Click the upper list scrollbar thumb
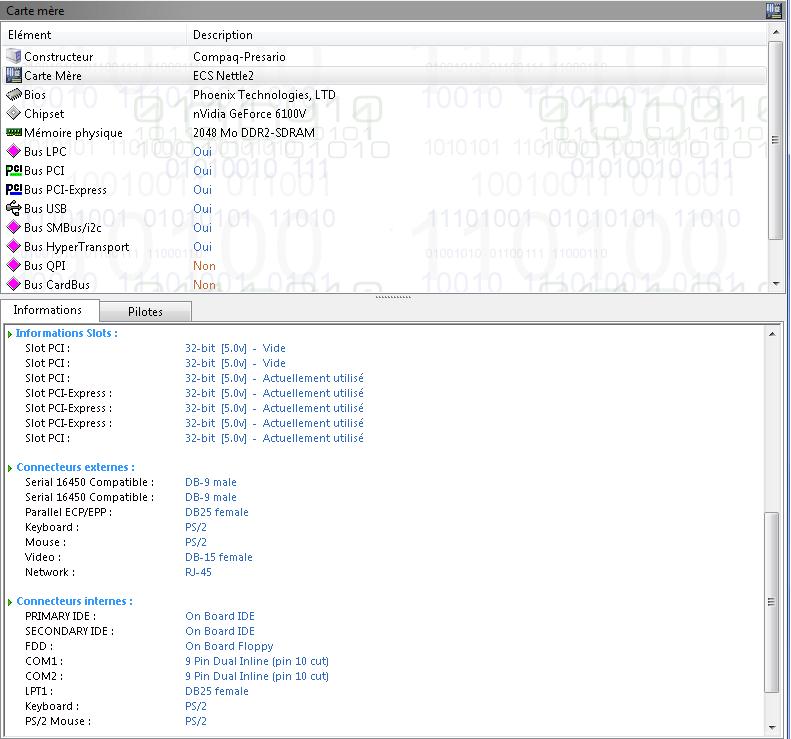Image resolution: width=791 pixels, height=739 pixels. [x=775, y=140]
